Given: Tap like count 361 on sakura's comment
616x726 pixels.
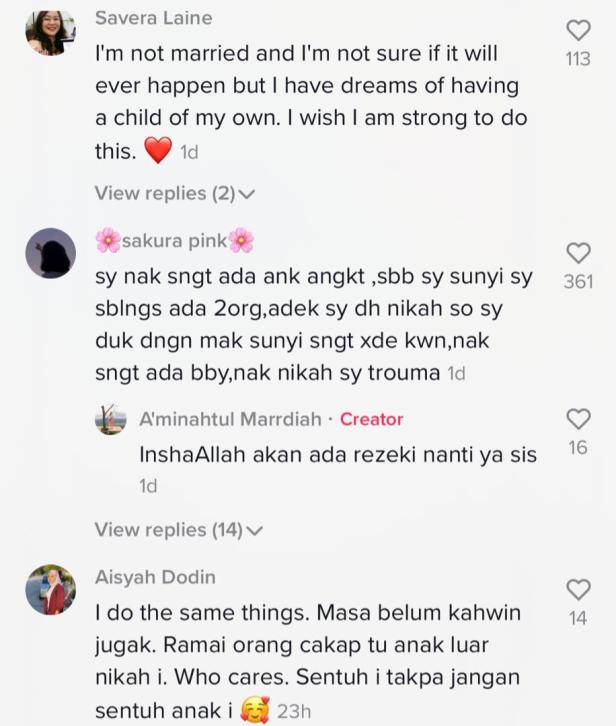Looking at the screenshot, I should (x=578, y=282).
